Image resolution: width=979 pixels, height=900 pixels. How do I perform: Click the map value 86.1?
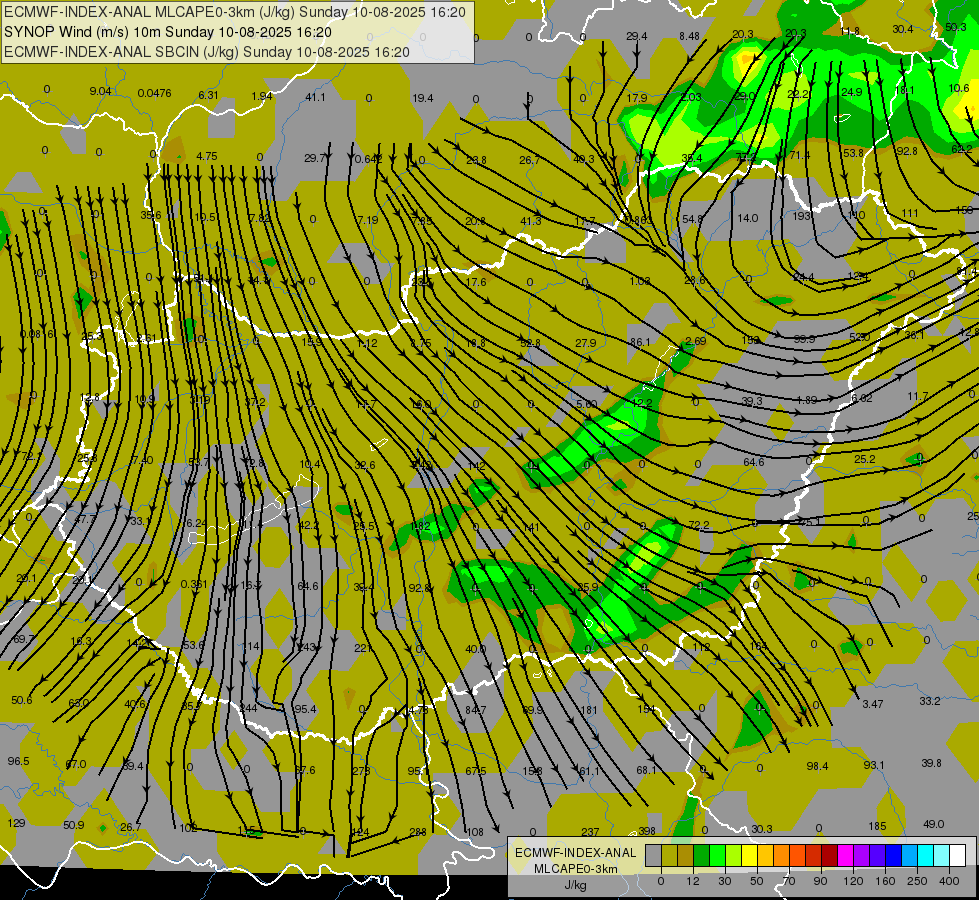click(x=640, y=342)
